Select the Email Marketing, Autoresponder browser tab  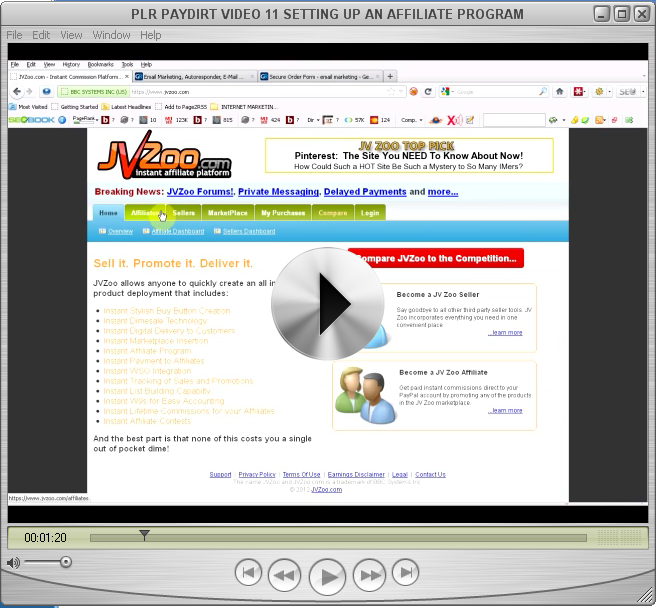194,77
